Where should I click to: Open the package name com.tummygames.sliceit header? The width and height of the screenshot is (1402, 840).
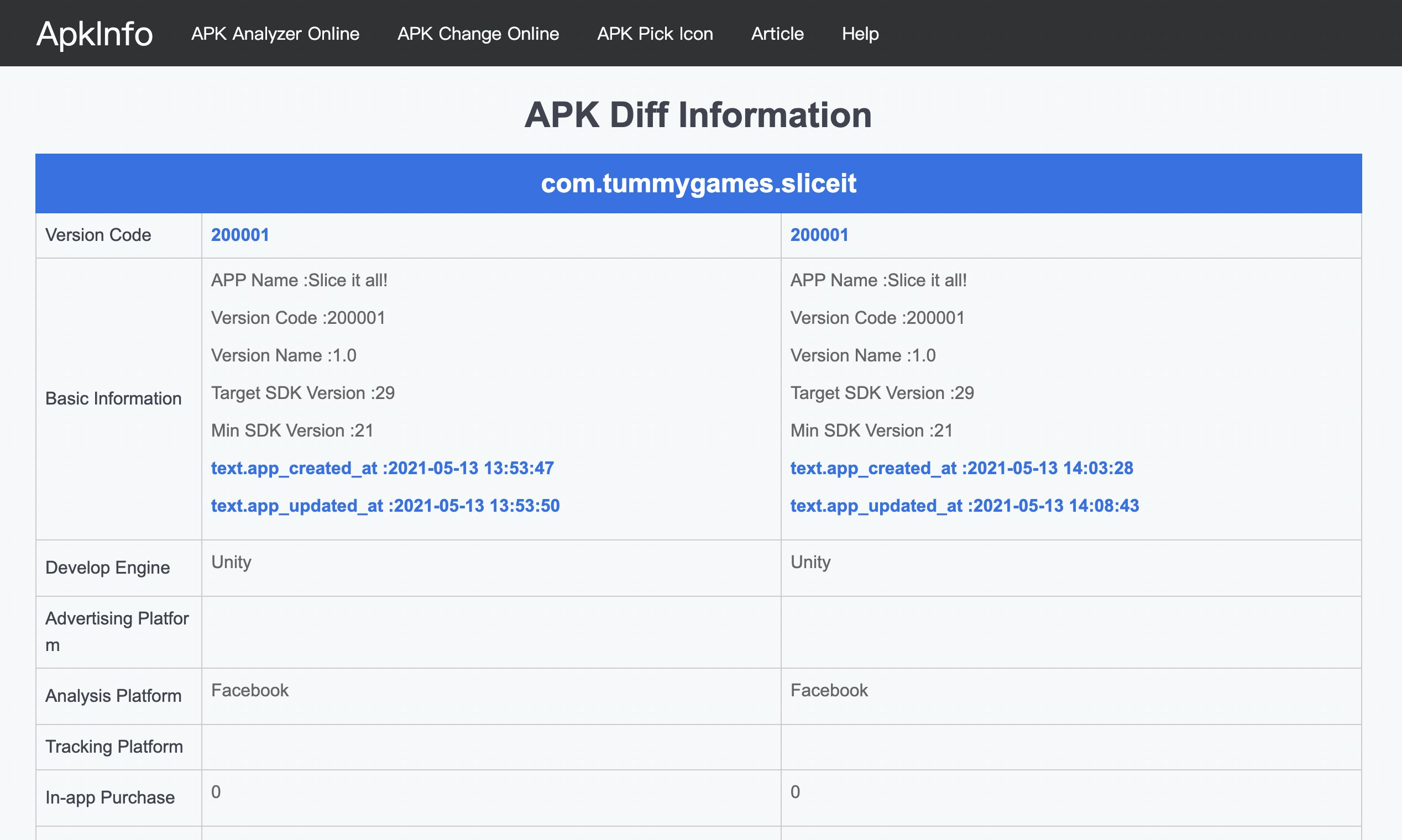[699, 183]
